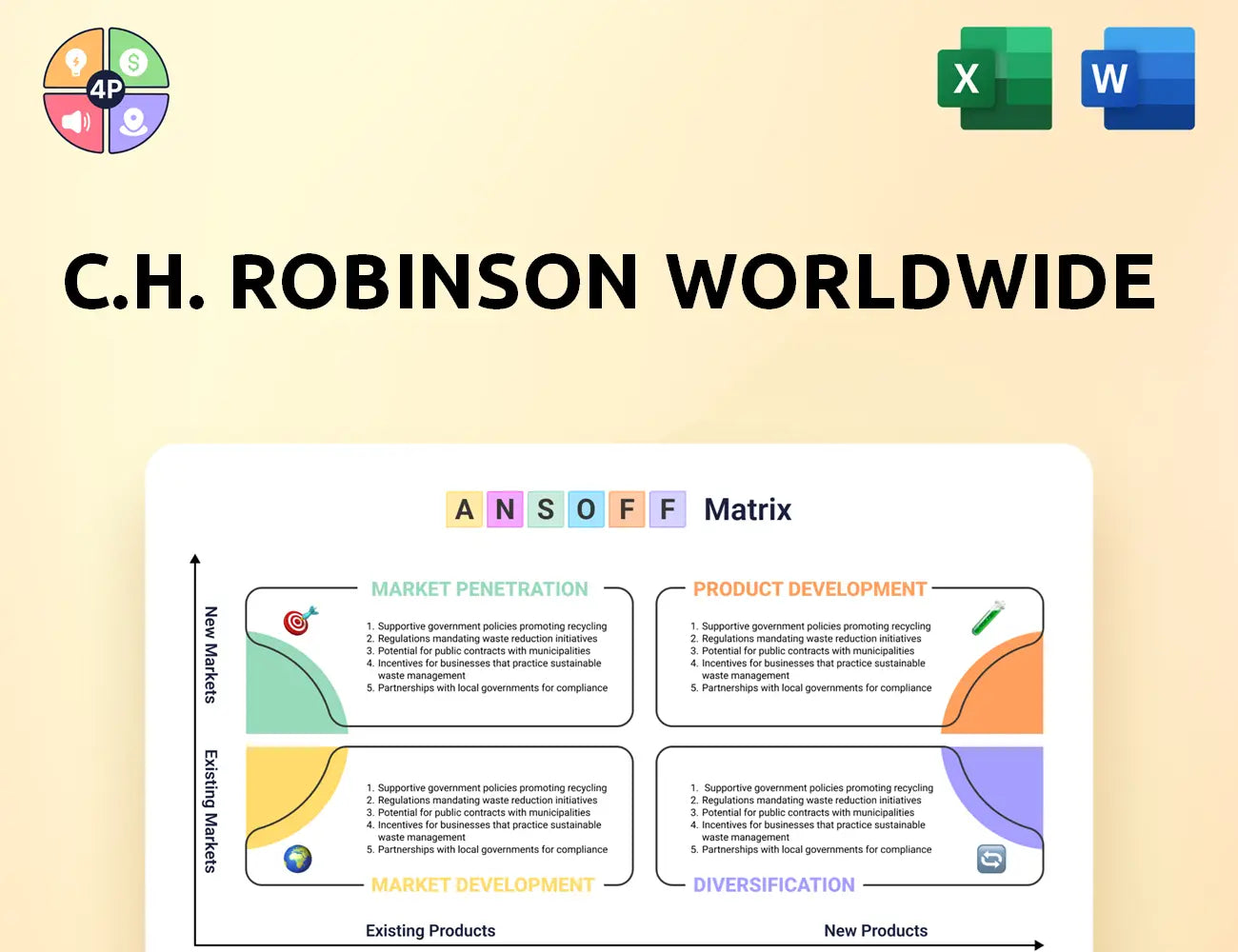Select item 3 Potential for public contracts in Diversification
Screen dimensions: 1238x952
coord(802,813)
